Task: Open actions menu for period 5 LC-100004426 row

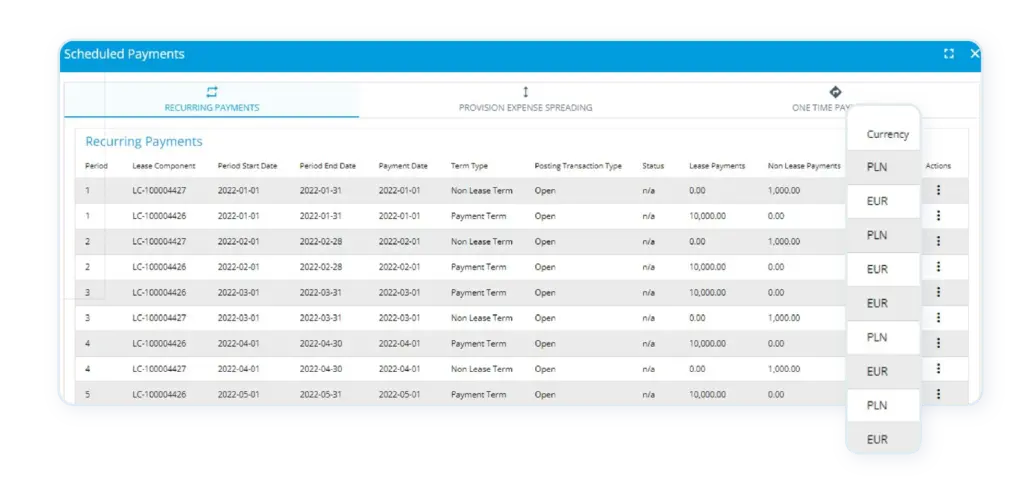Action: (x=938, y=394)
